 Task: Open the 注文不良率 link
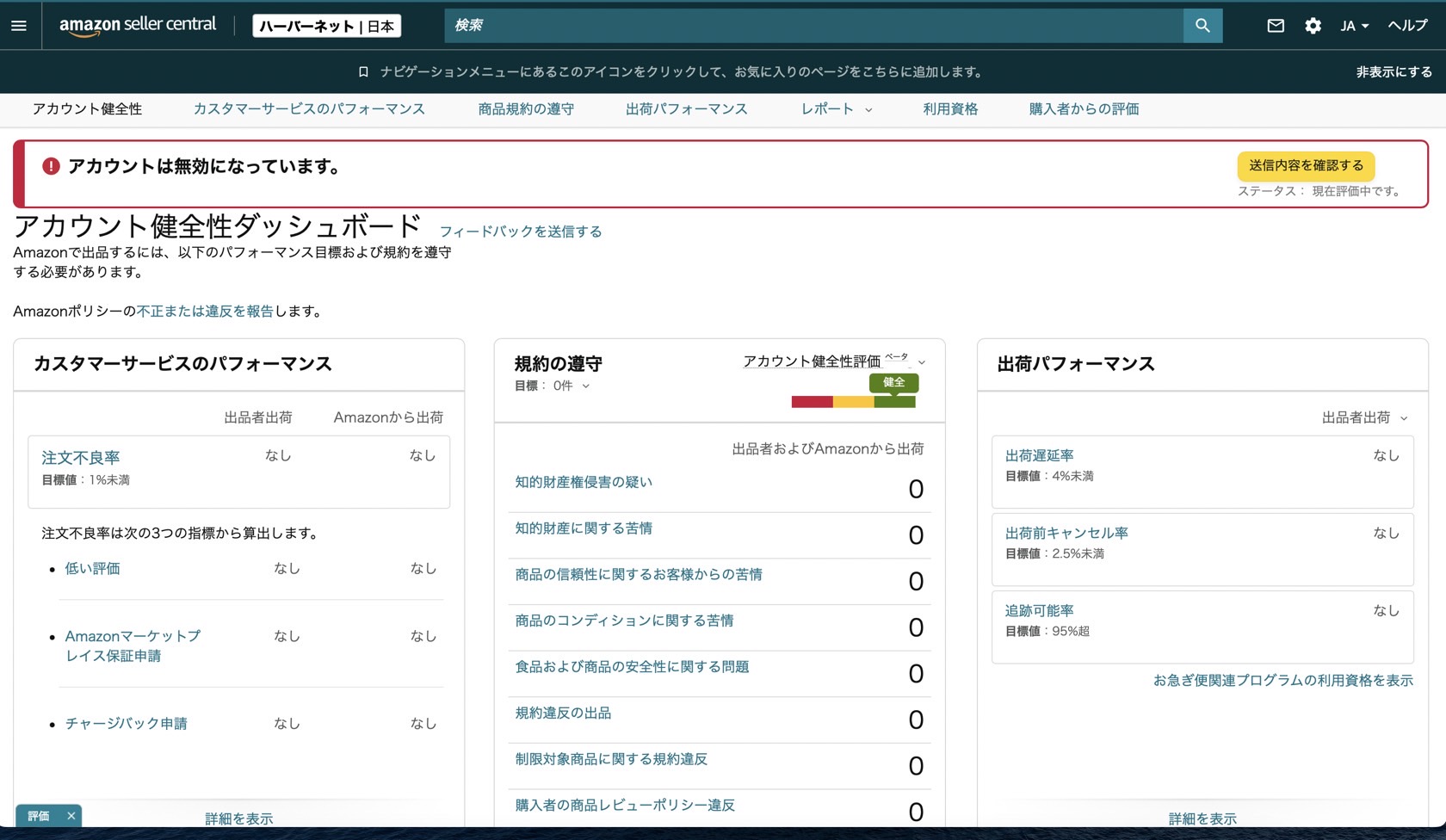click(81, 458)
